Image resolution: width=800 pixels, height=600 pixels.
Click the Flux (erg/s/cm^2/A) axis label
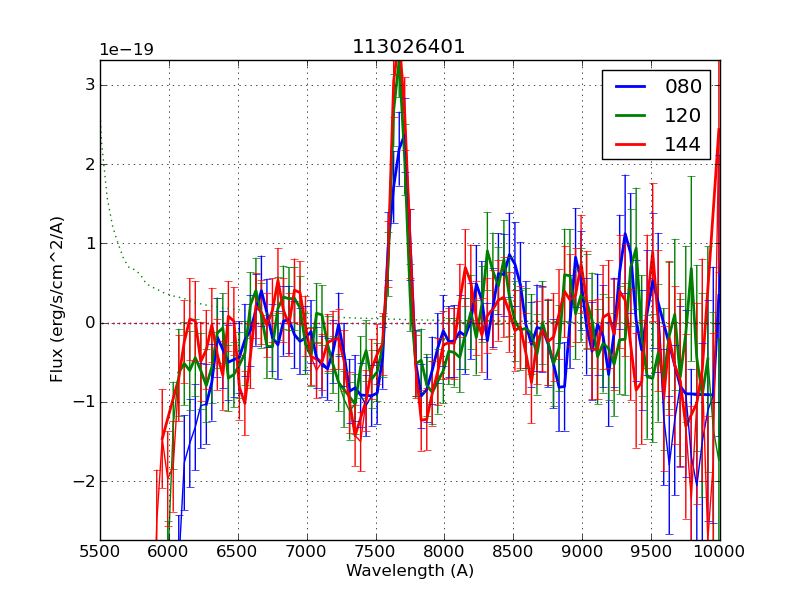[58, 299]
